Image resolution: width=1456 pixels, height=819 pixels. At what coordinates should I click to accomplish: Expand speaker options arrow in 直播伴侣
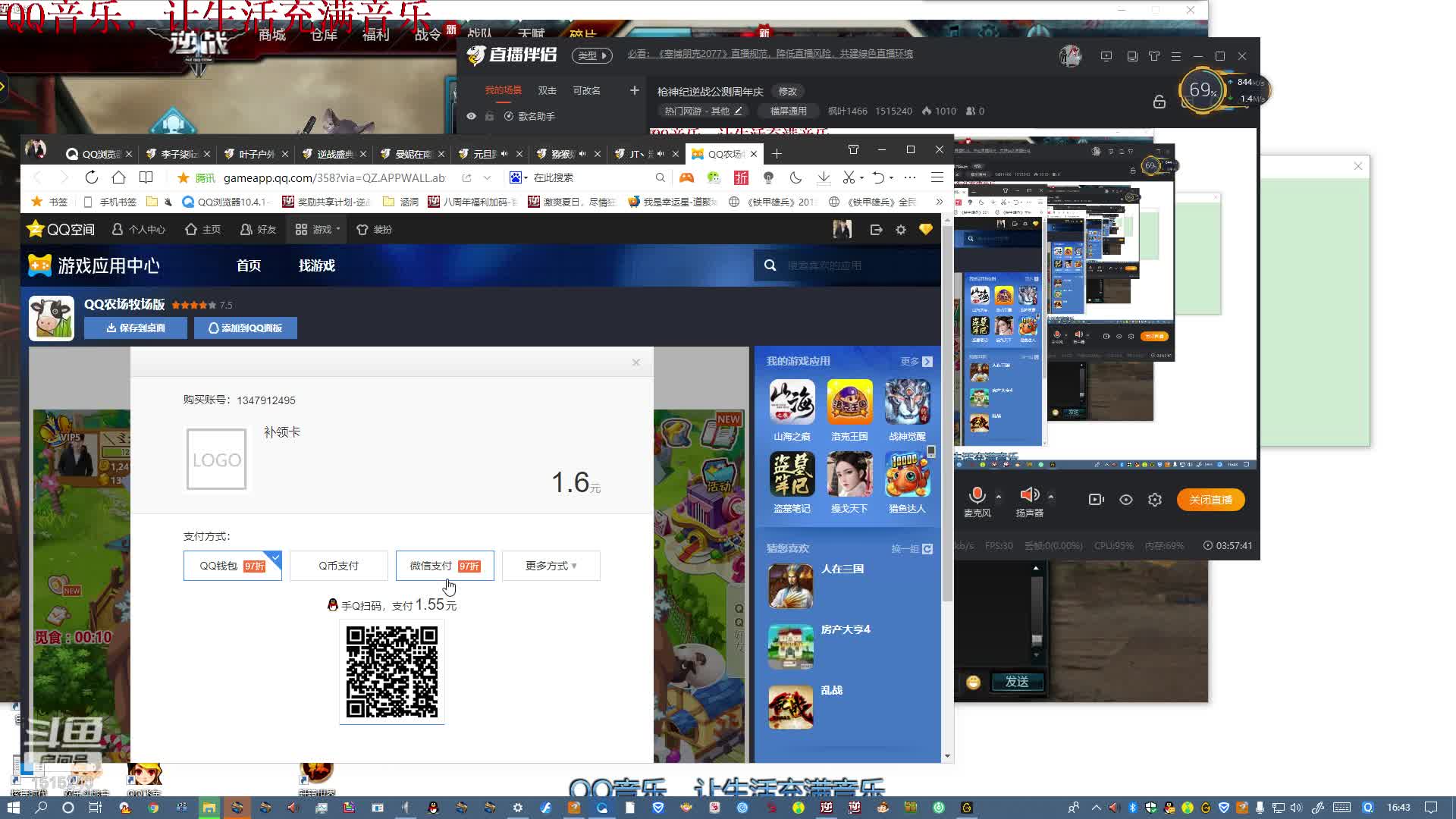[1051, 497]
